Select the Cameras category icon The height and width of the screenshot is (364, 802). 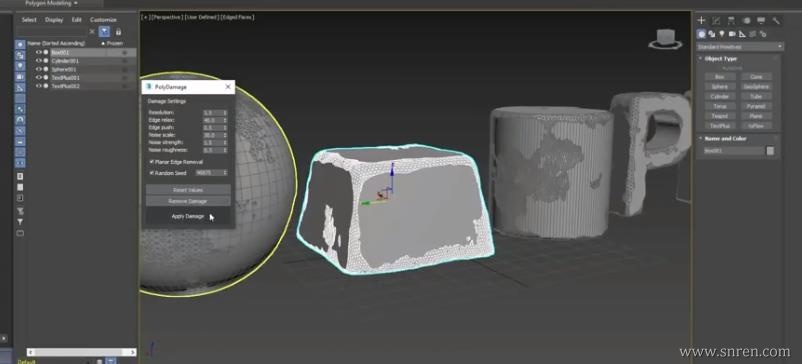point(732,34)
